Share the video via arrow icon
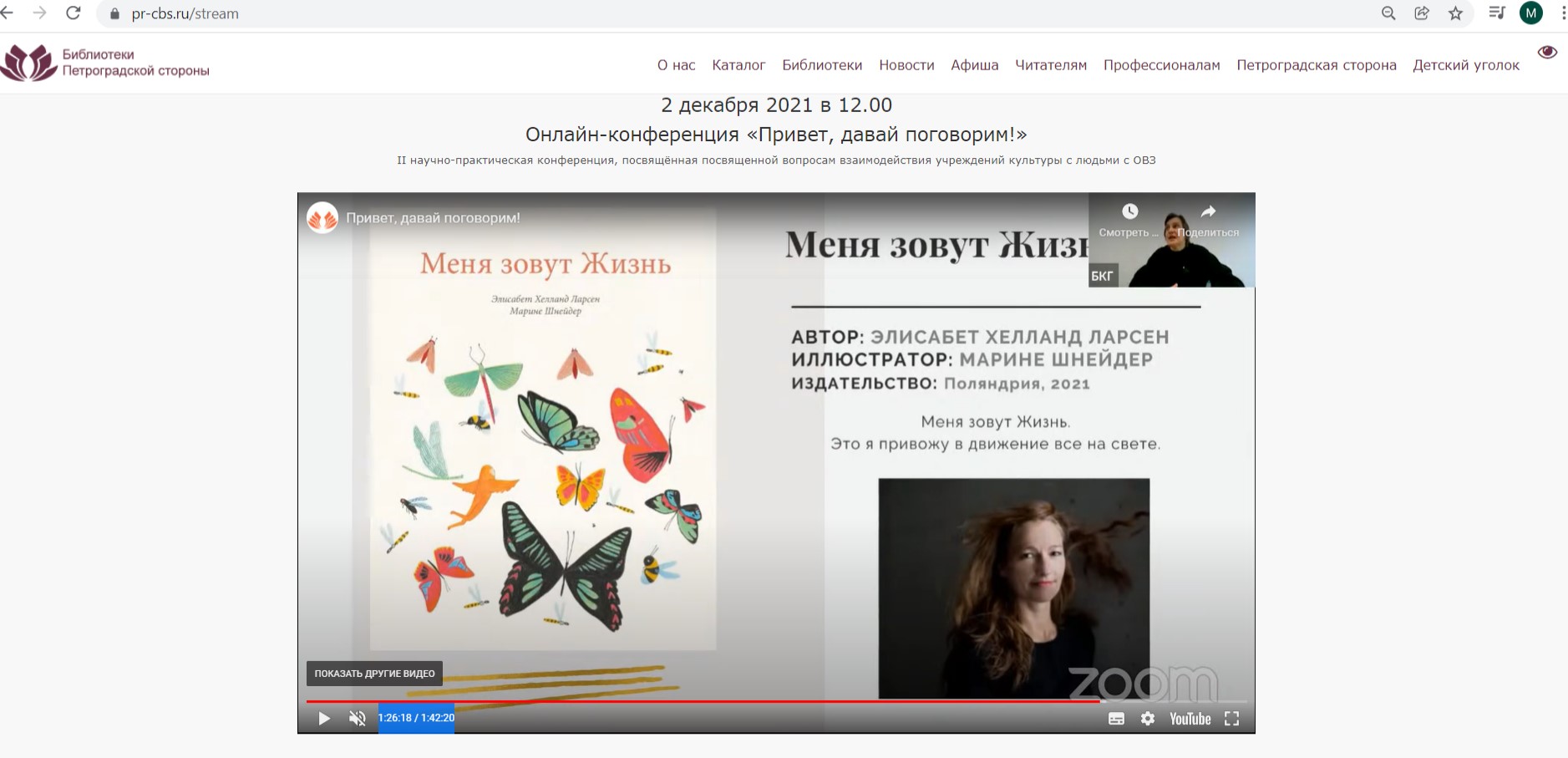 (1208, 212)
